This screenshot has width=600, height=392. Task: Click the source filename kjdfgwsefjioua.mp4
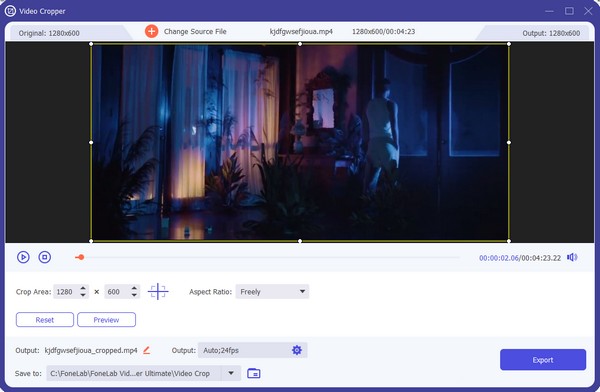coord(301,31)
